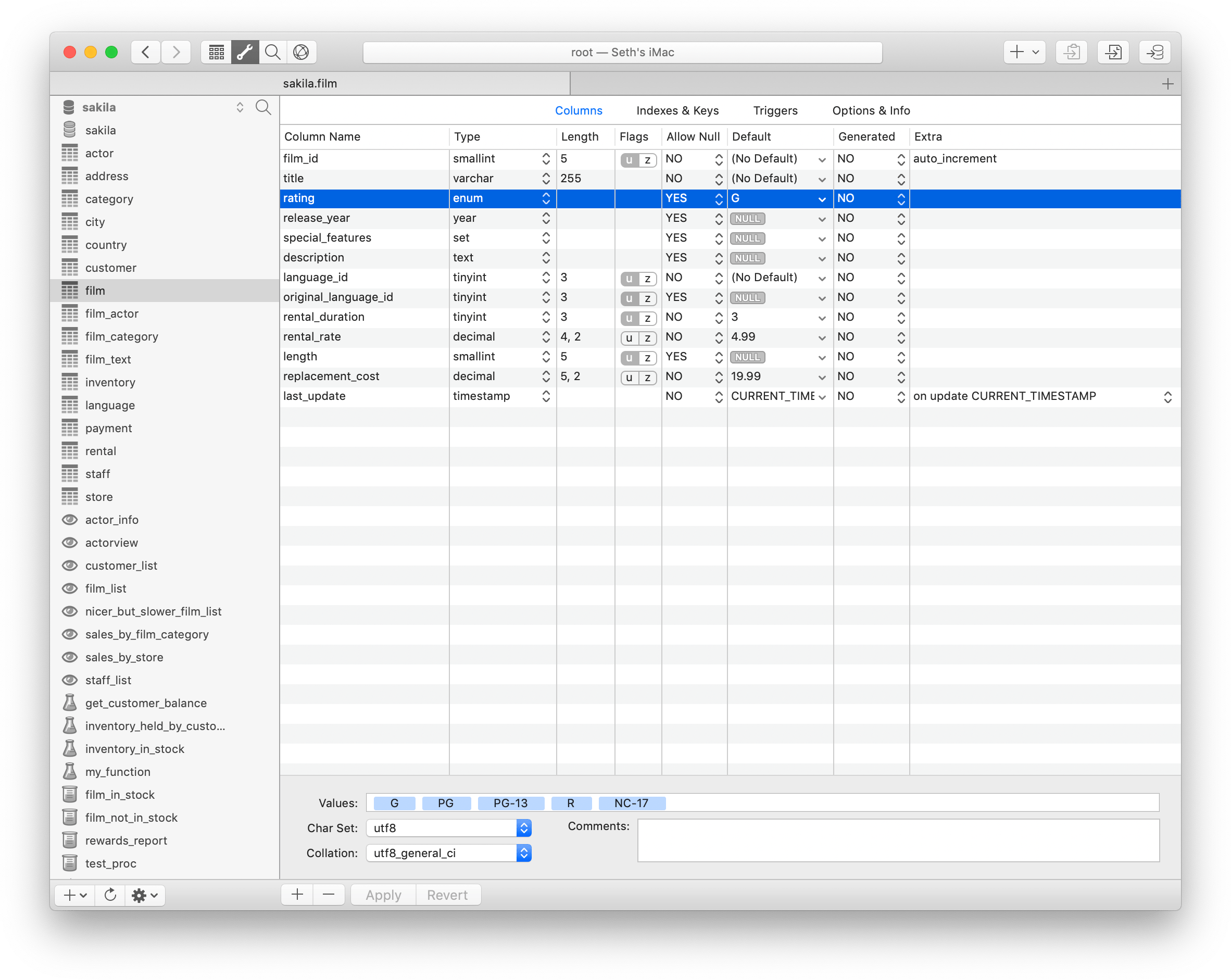Open the schema diagram view icon

302,52
